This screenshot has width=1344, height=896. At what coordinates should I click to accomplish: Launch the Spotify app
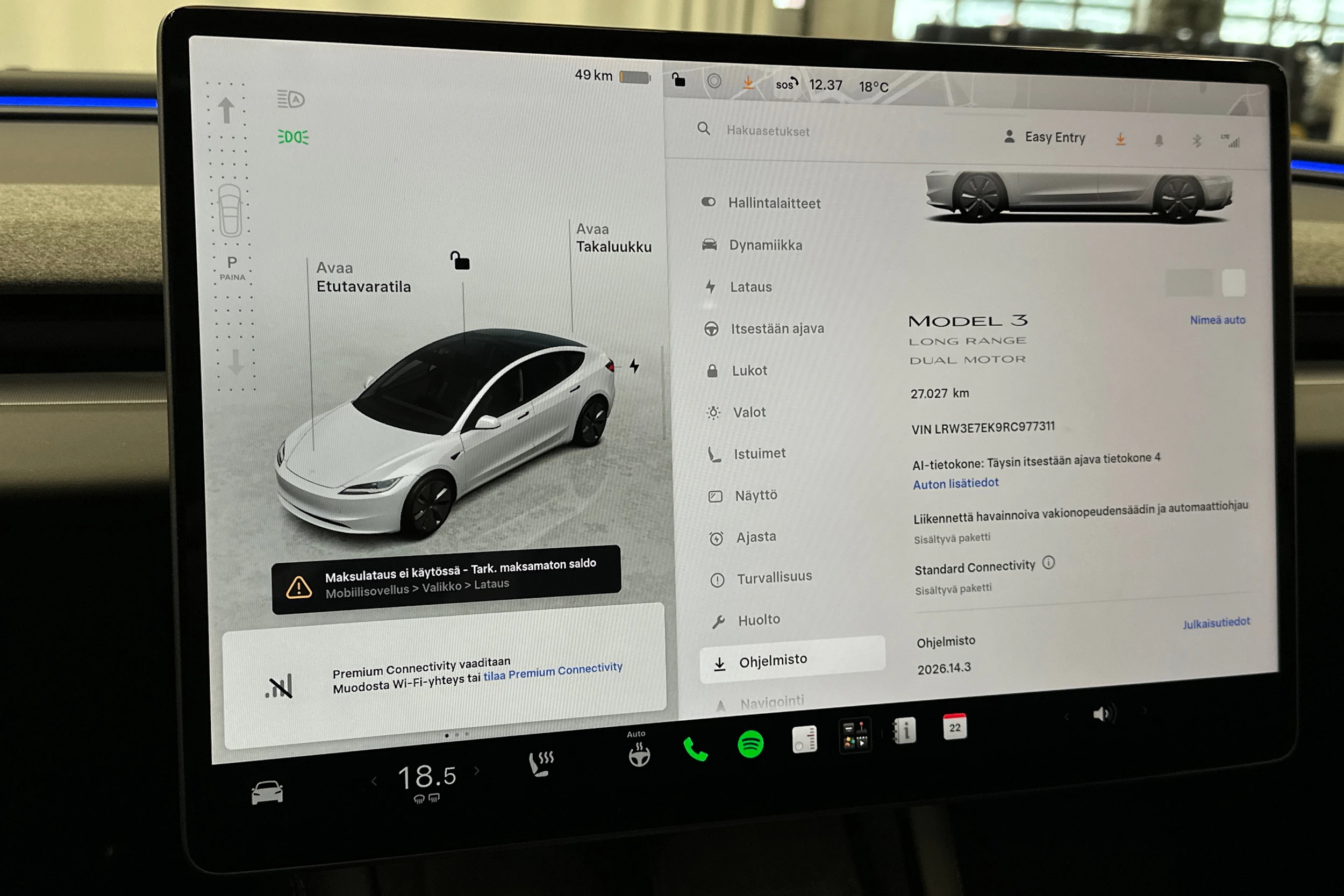750,744
